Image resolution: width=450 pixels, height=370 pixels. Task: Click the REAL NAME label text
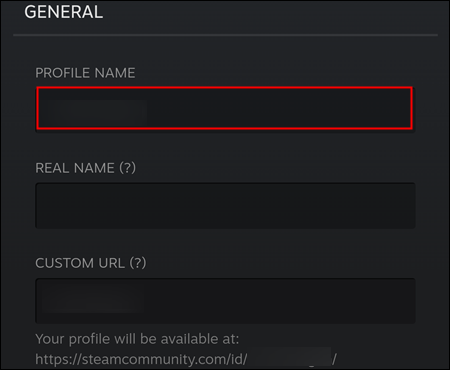pos(75,168)
